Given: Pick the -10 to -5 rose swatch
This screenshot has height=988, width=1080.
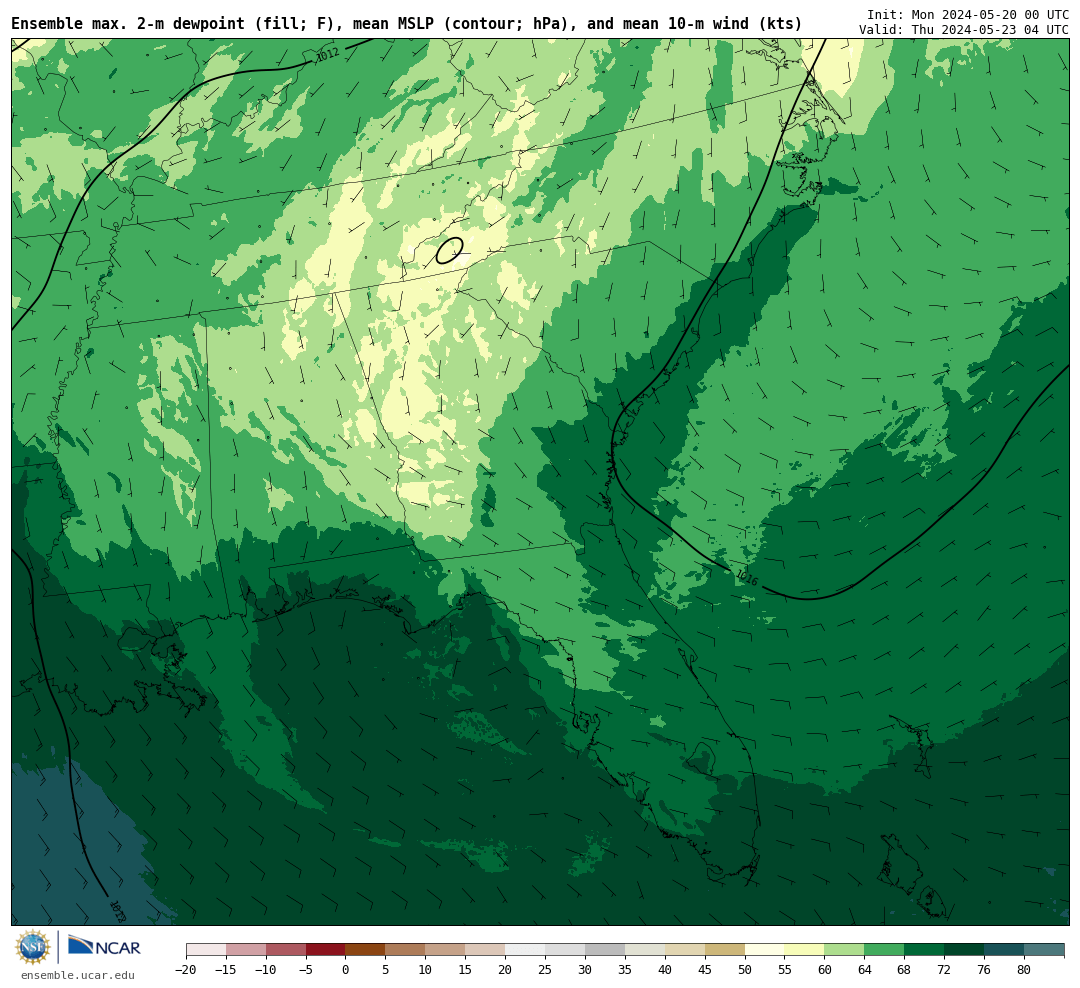Looking at the screenshot, I should tap(286, 950).
